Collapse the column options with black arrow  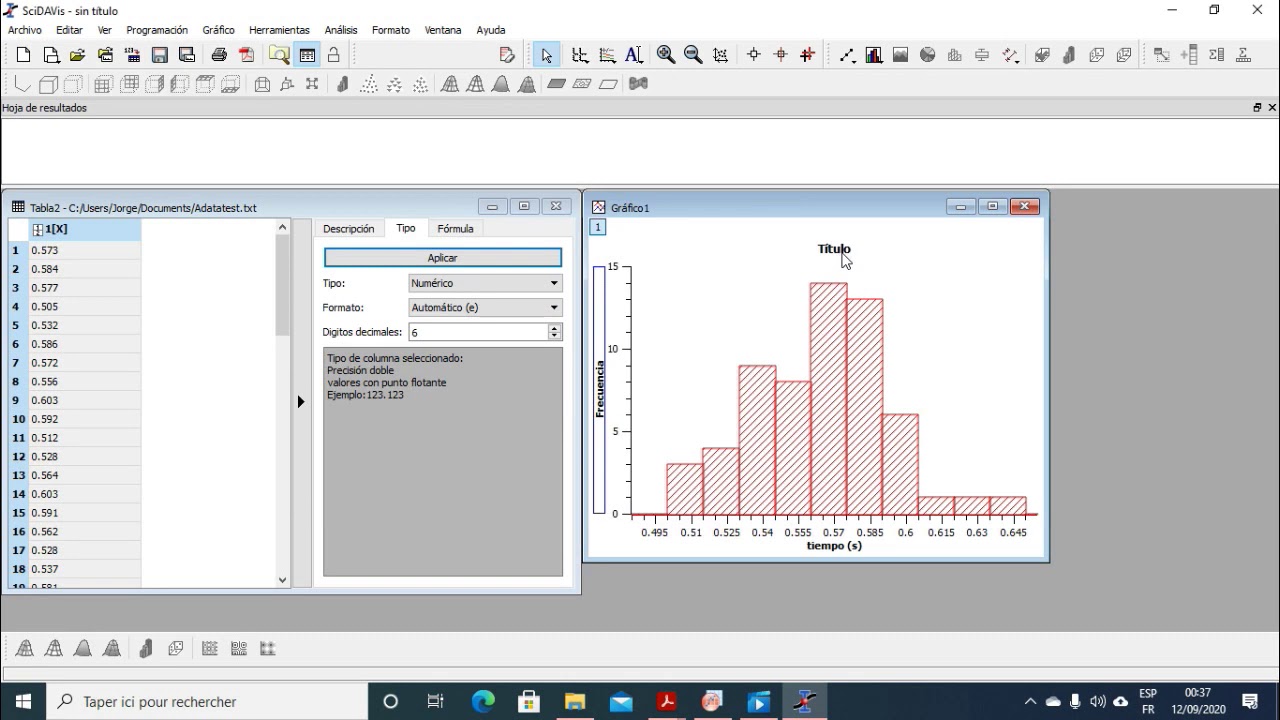click(301, 402)
